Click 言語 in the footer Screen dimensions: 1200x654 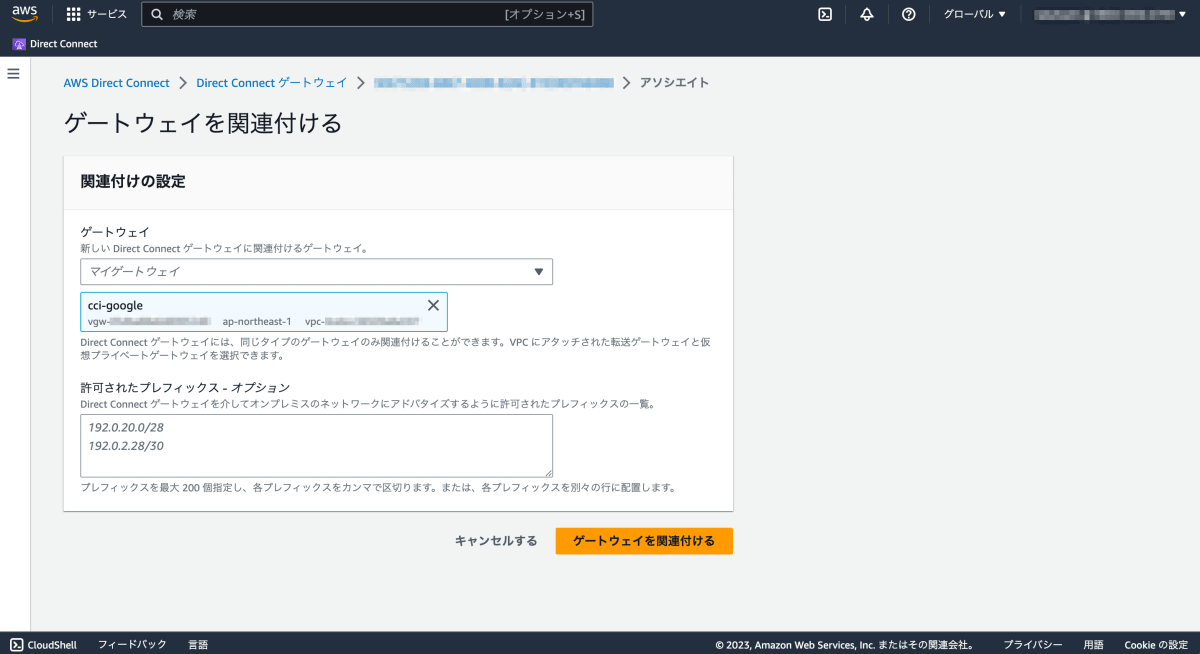click(198, 645)
